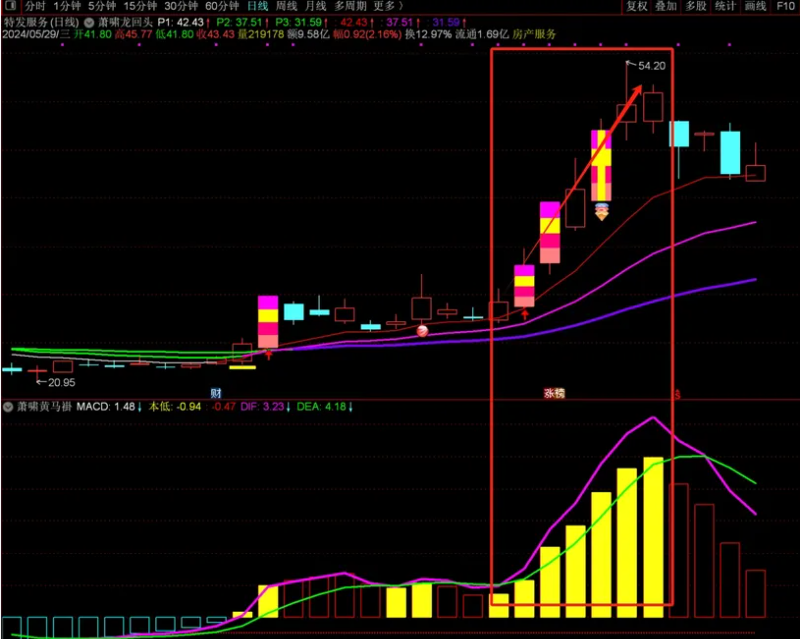
Task: Click the 萧啸黄马褂 MACD indicator settings icon
Action: click(9, 407)
